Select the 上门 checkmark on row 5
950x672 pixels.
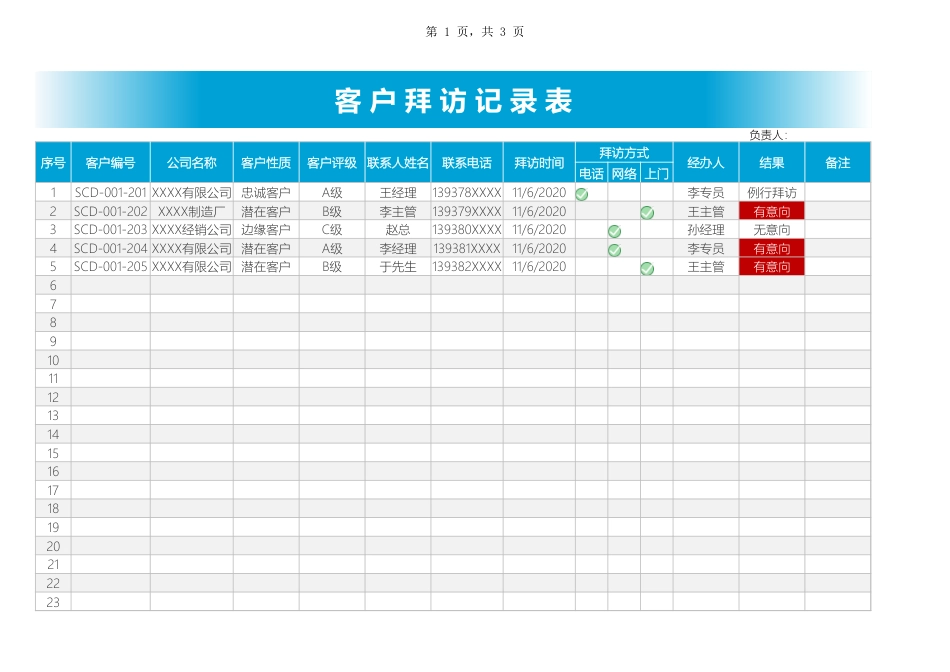(x=648, y=267)
